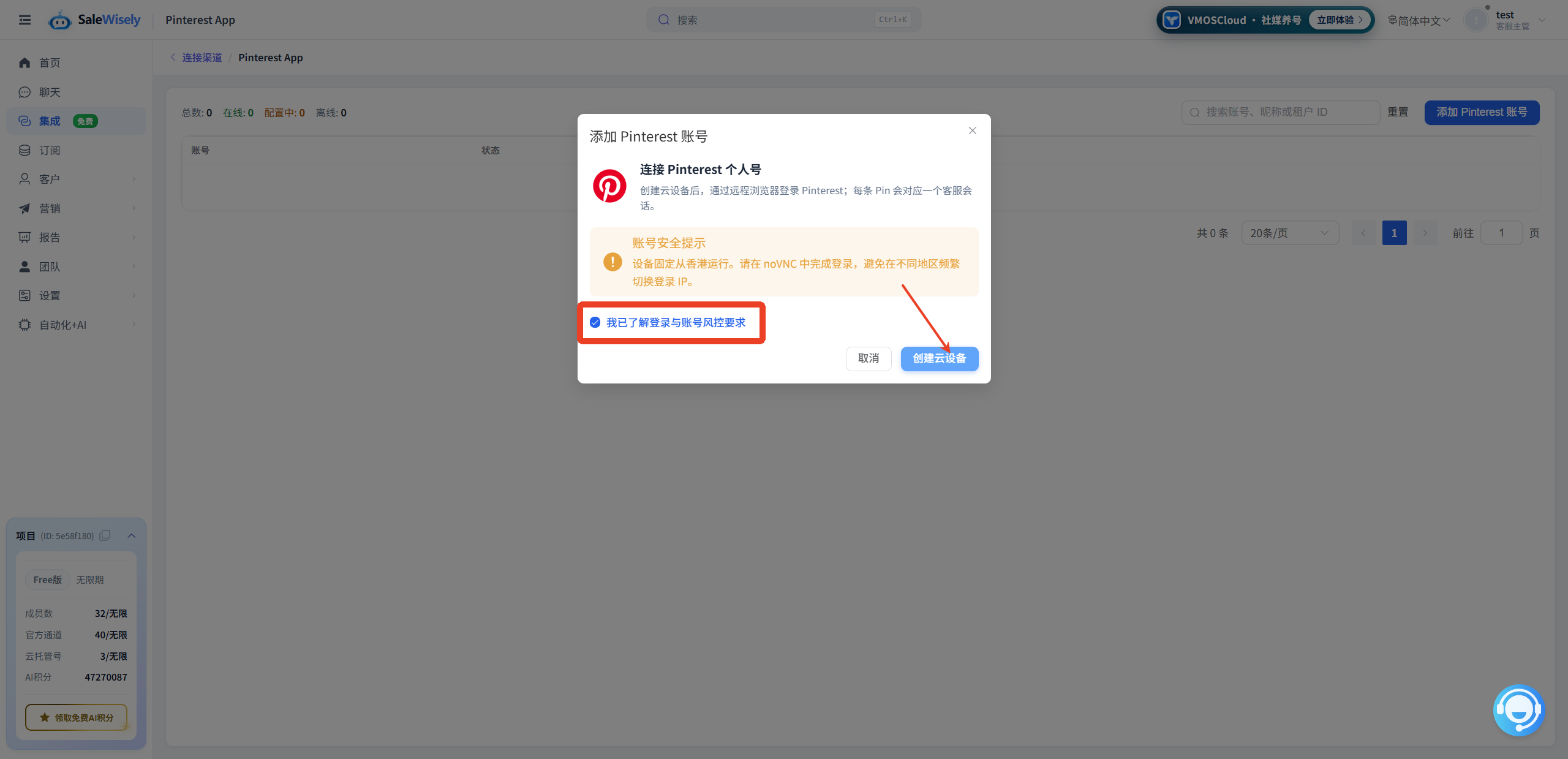Uncheck 我已了解登录与账号风控要求 checkbox

point(595,323)
